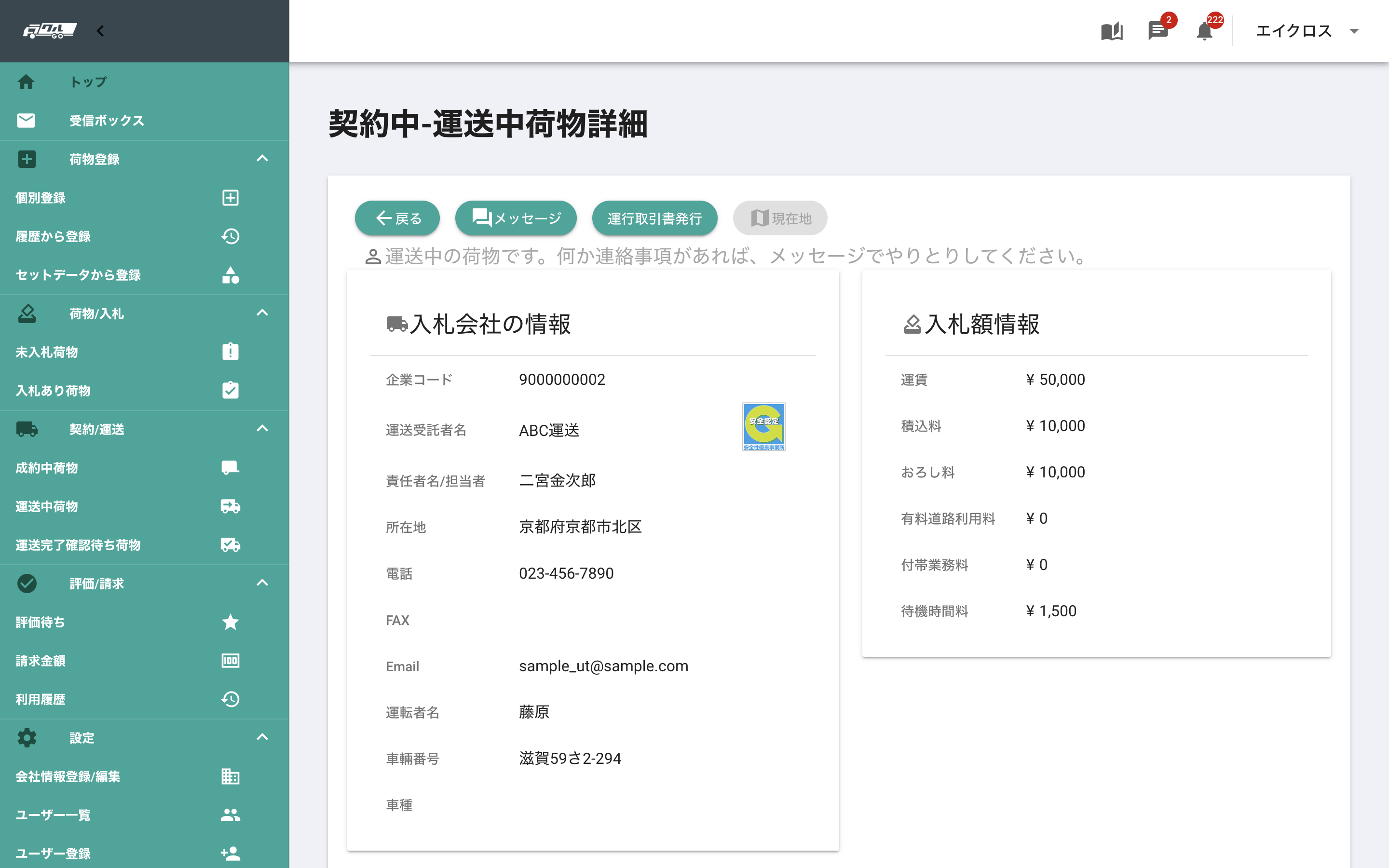
Task: Open 会社情報登録/編集 menu item
Action: 68,776
